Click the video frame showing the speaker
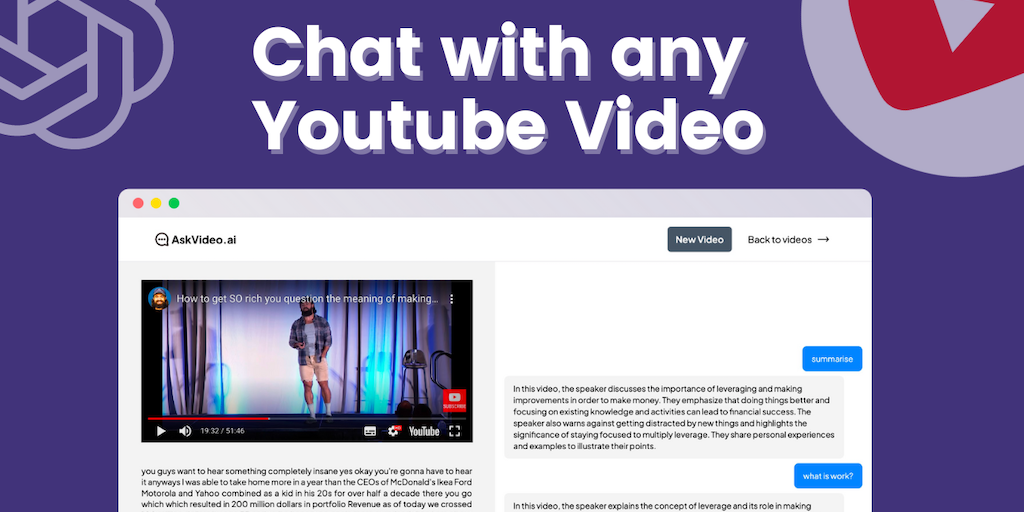 pyautogui.click(x=307, y=361)
